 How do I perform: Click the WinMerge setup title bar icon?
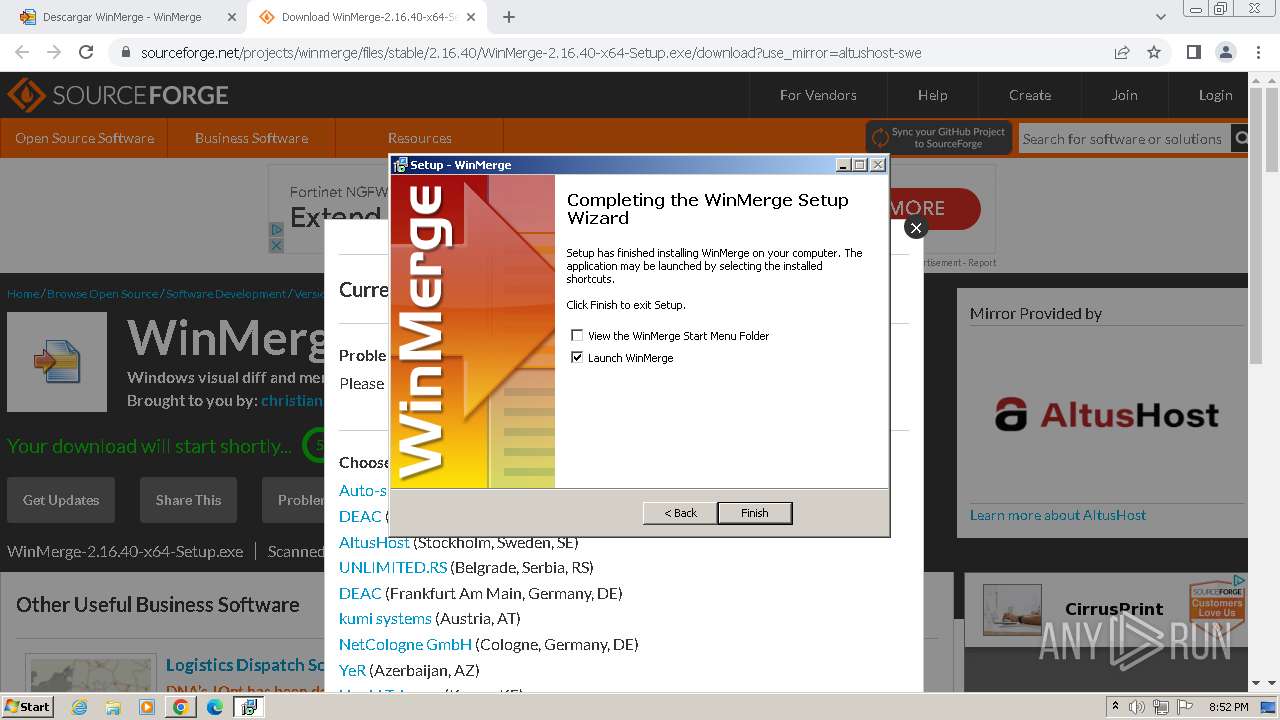pyautogui.click(x=400, y=165)
